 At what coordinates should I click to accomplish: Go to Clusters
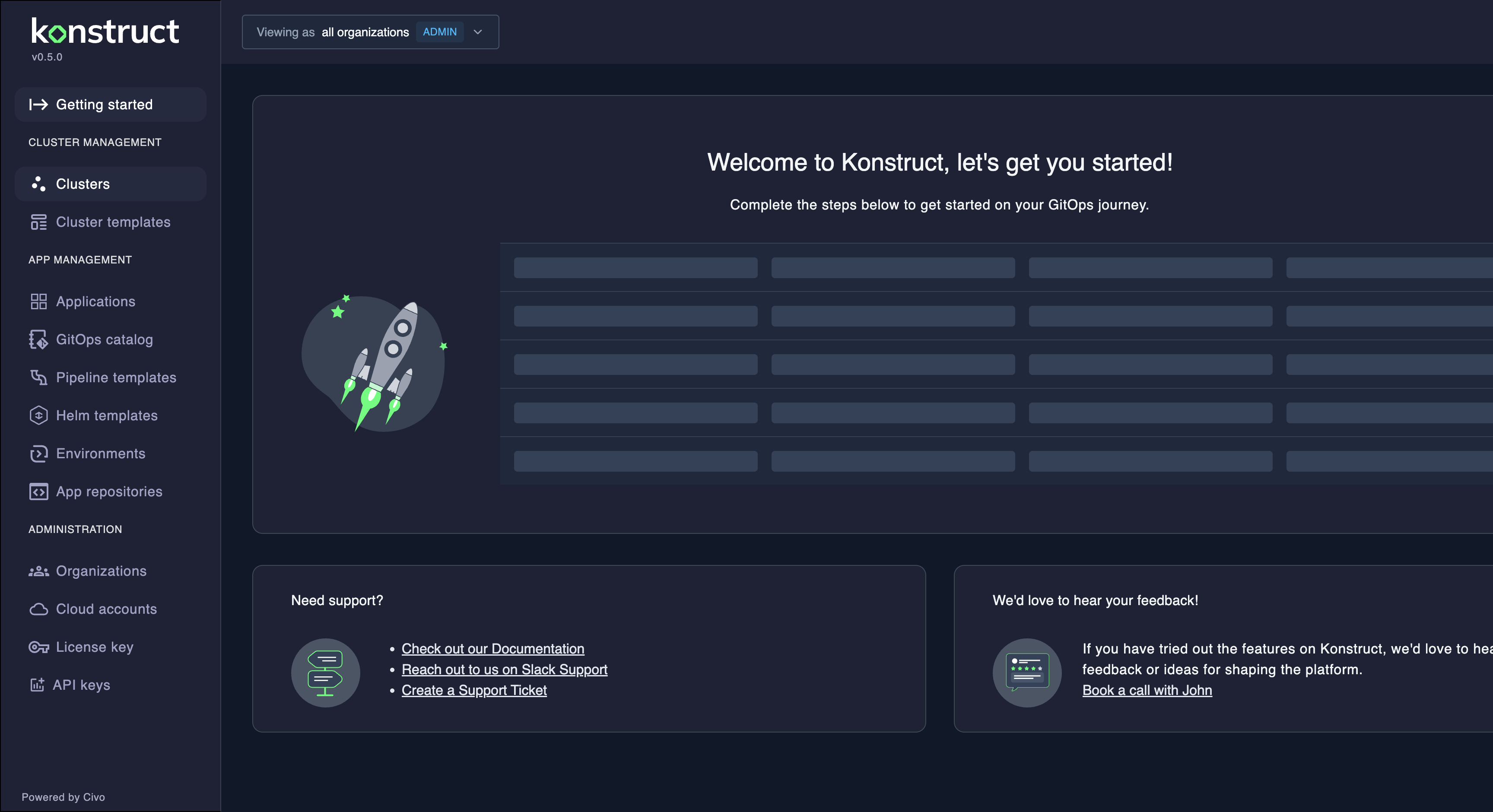coord(111,184)
